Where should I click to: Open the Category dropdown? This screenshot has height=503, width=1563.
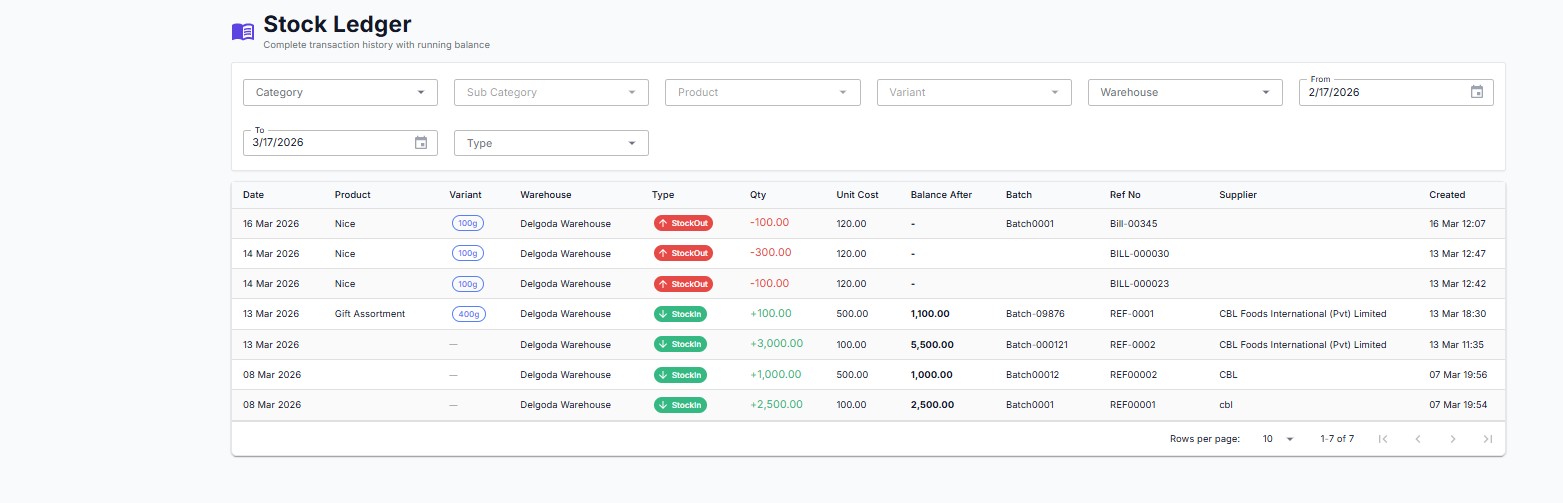(x=340, y=92)
